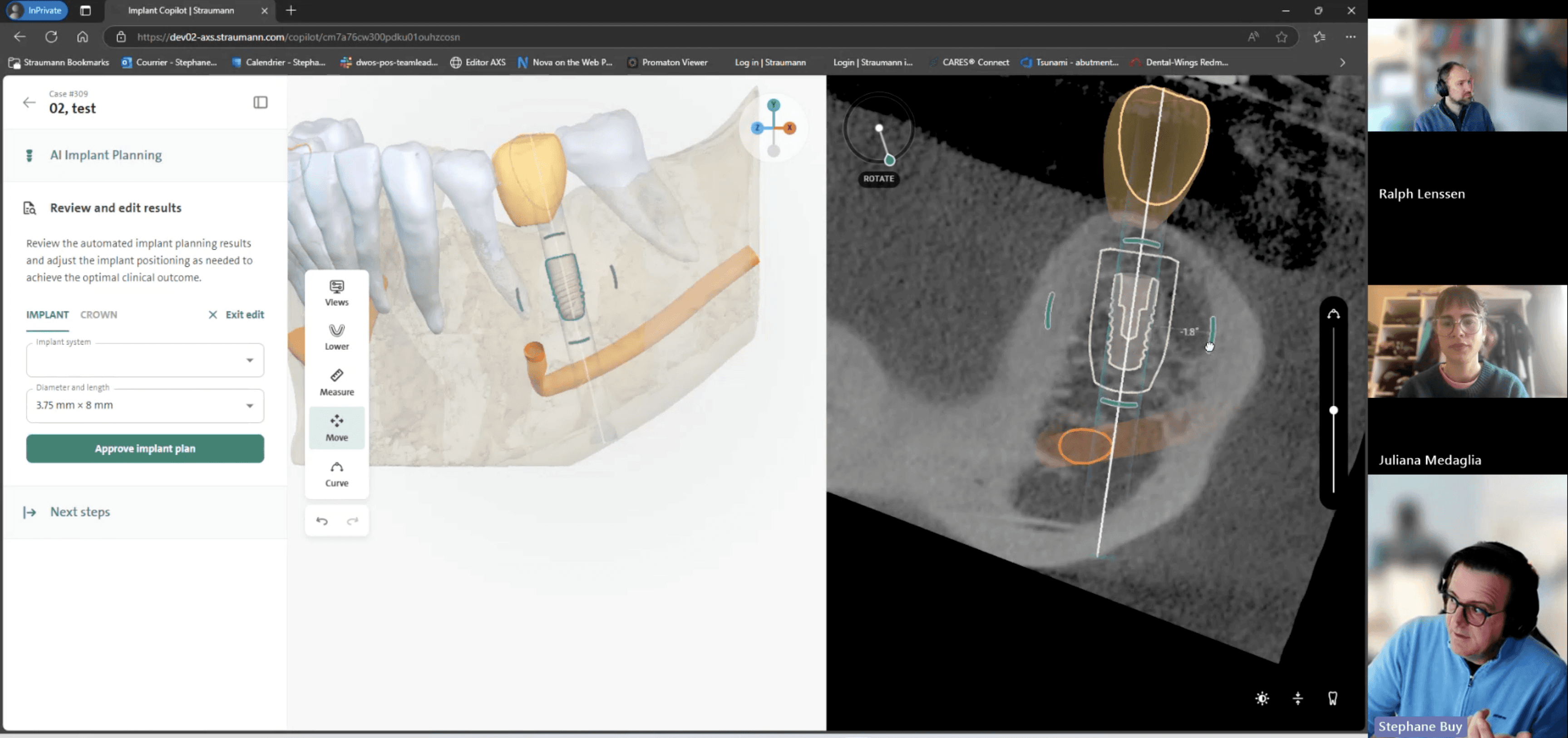The height and width of the screenshot is (738, 1568).
Task: Click the X axis orientation handle
Action: (789, 128)
